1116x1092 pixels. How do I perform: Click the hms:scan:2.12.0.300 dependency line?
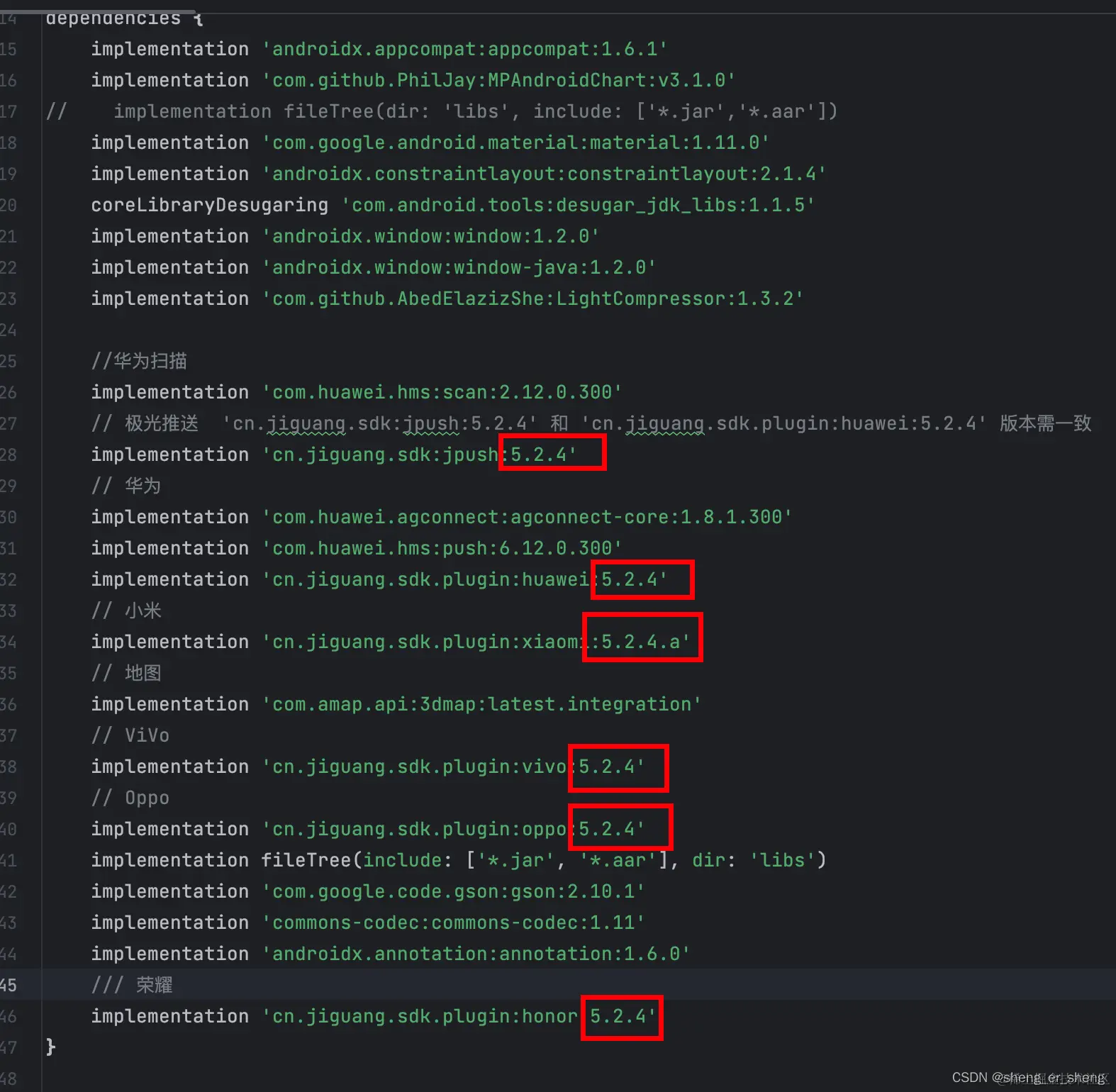[357, 392]
